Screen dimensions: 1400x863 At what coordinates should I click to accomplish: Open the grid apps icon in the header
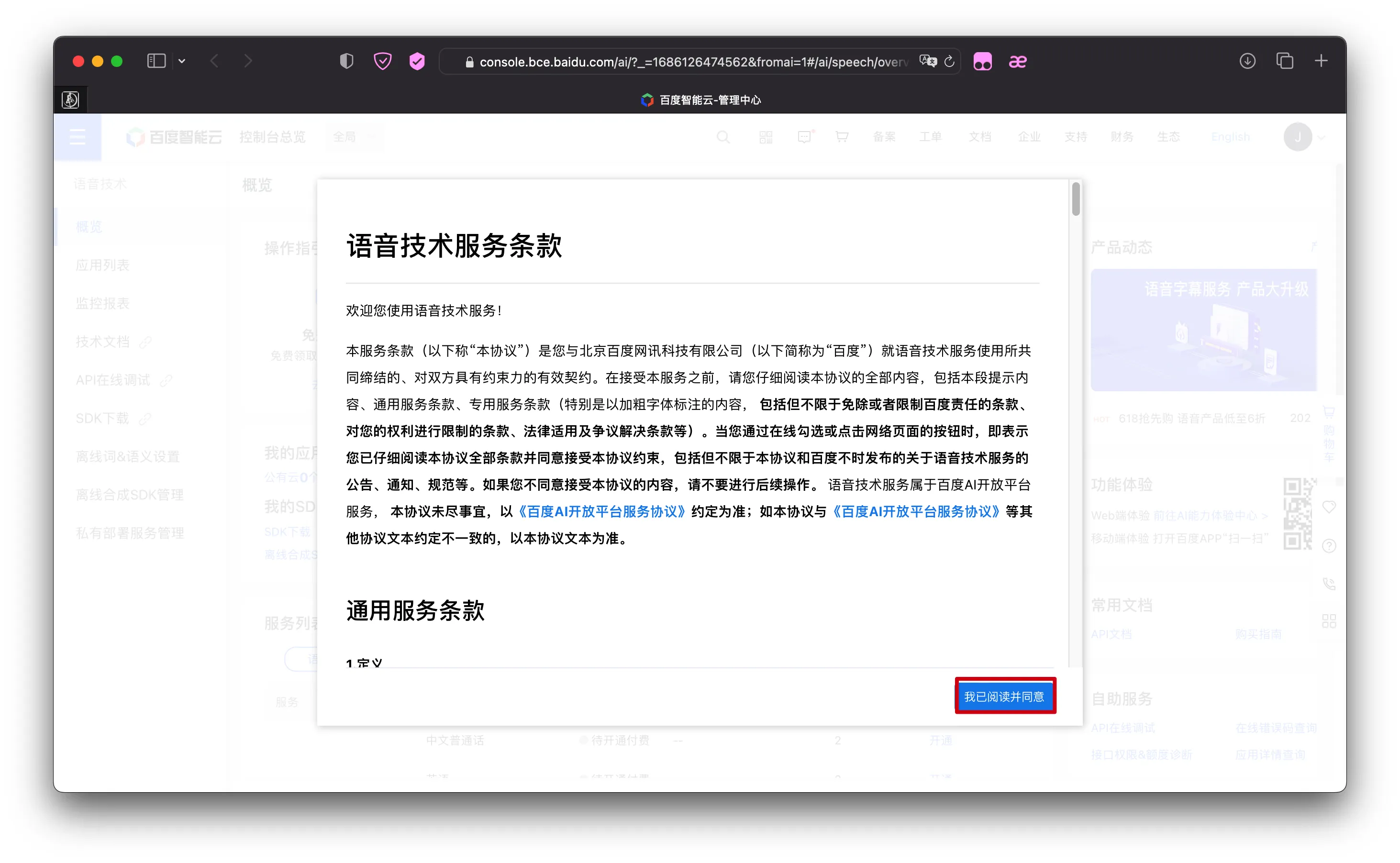coord(766,137)
